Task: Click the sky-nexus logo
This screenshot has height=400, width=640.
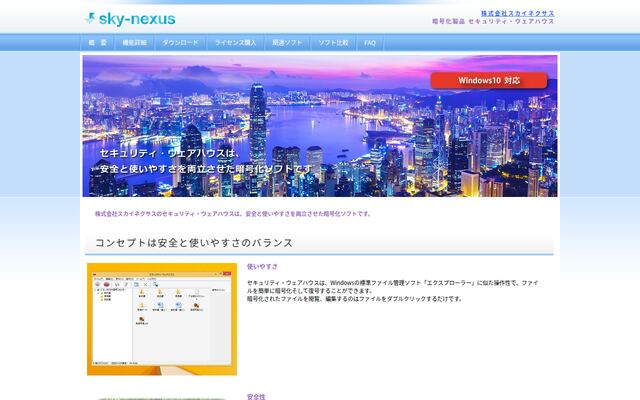Action: click(131, 19)
